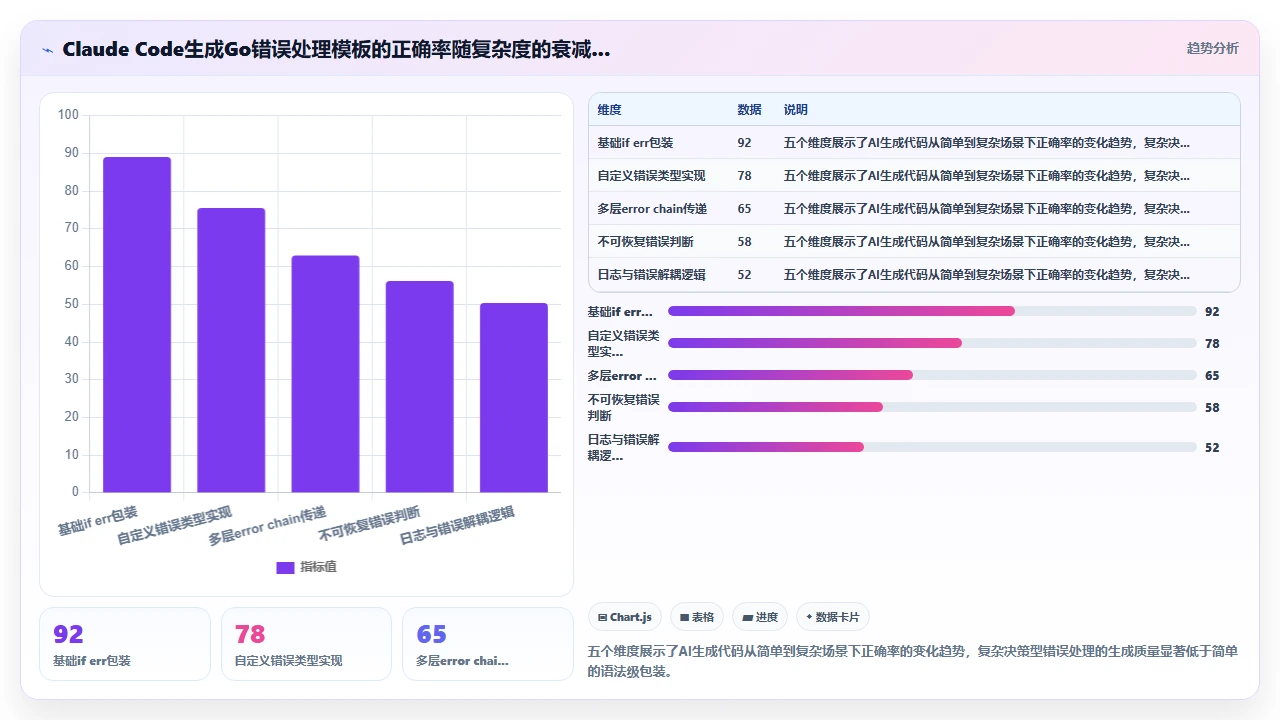Open the data card showing 78
Viewport: 1280px width, 720px height.
click(x=306, y=644)
